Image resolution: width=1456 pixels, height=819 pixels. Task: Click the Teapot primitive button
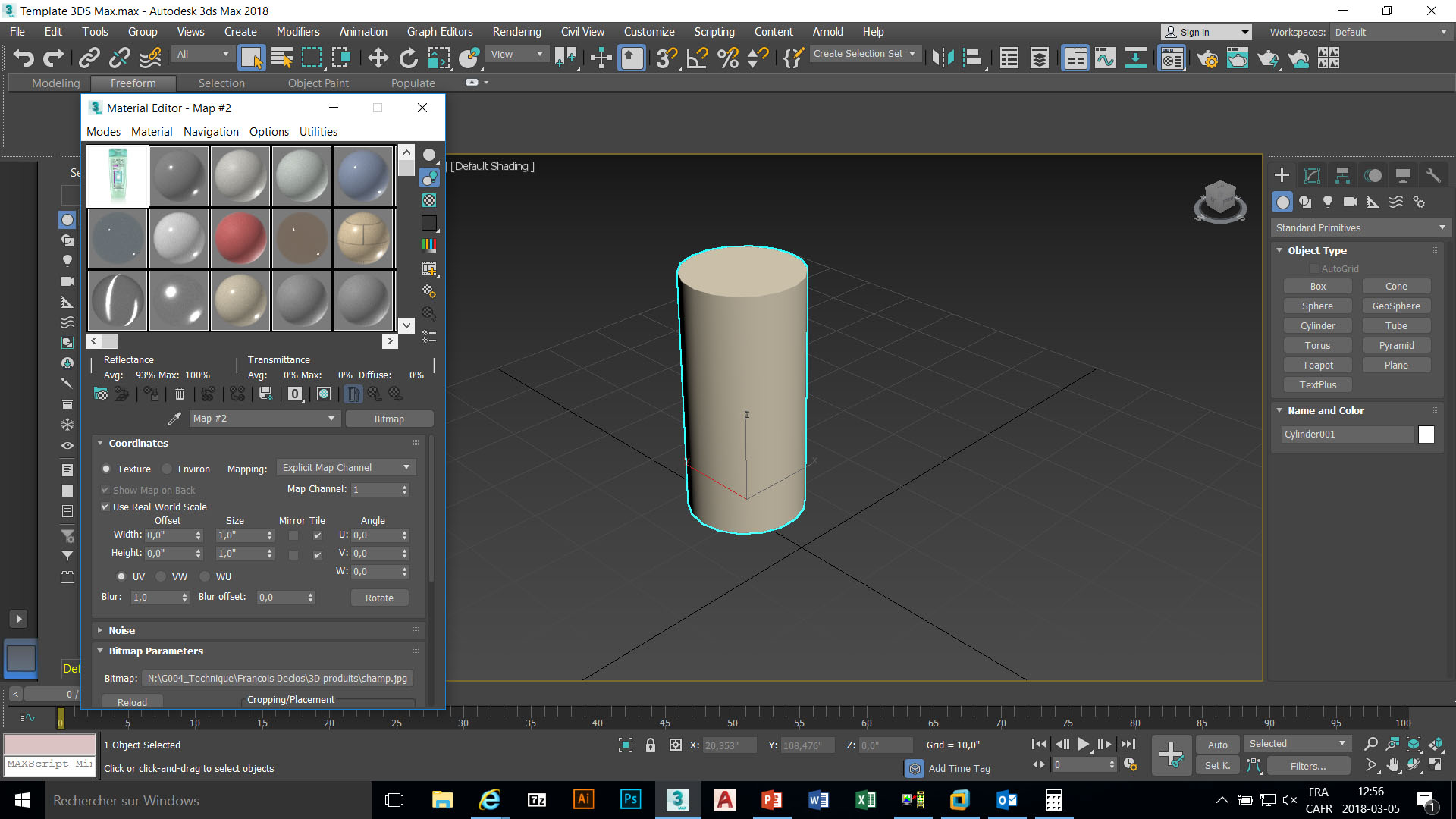(1317, 366)
